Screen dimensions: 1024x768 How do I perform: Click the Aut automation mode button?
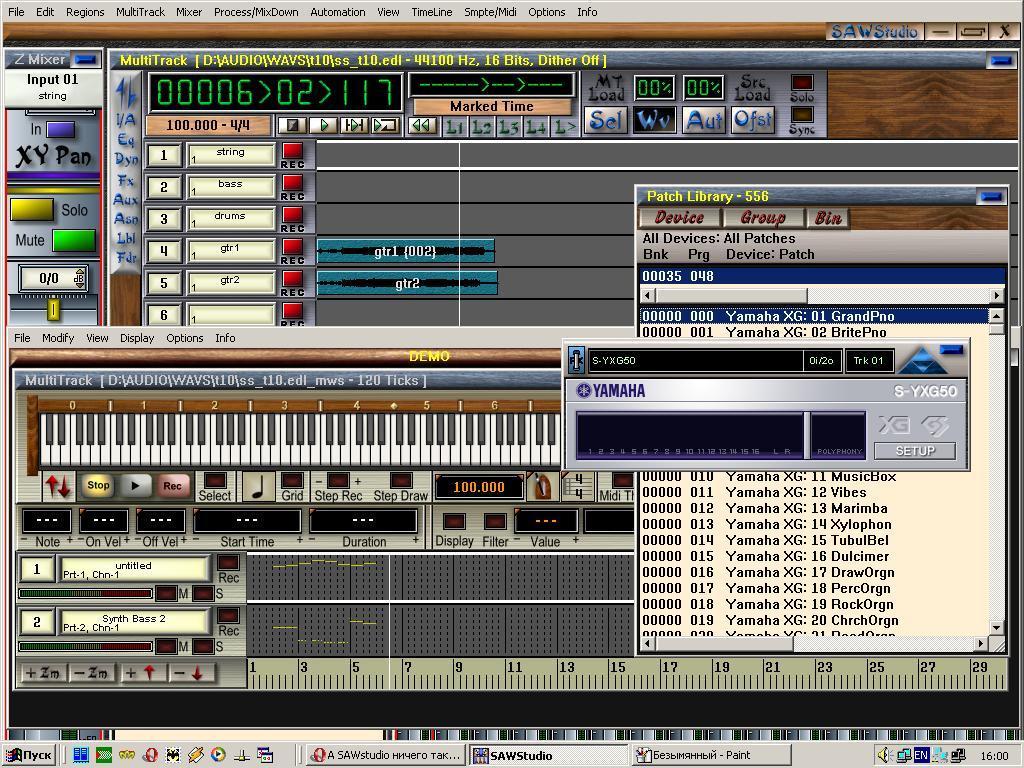(704, 120)
